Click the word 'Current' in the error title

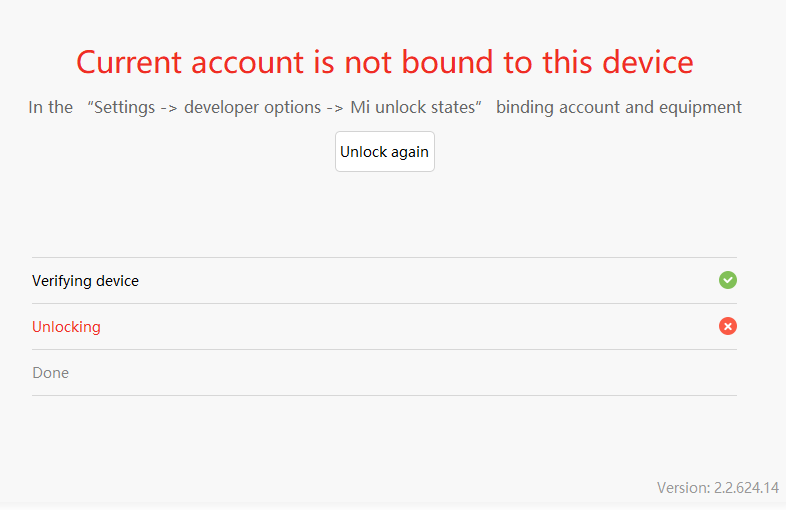click(x=129, y=62)
